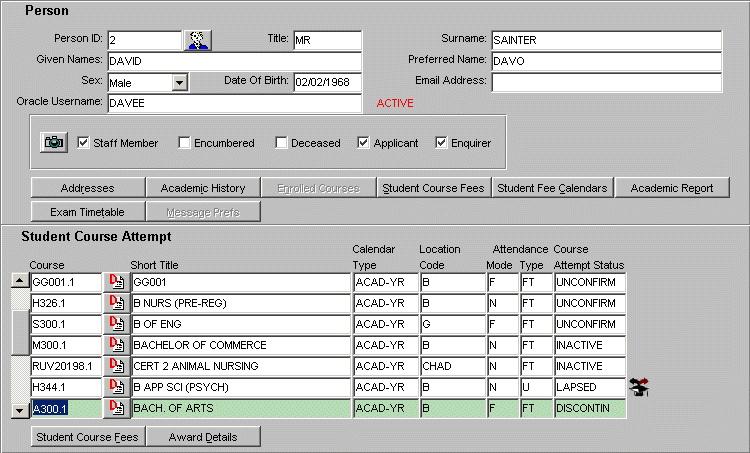The width and height of the screenshot is (750, 453).
Task: Uncheck the Staff Member checkbox
Action: point(84,143)
